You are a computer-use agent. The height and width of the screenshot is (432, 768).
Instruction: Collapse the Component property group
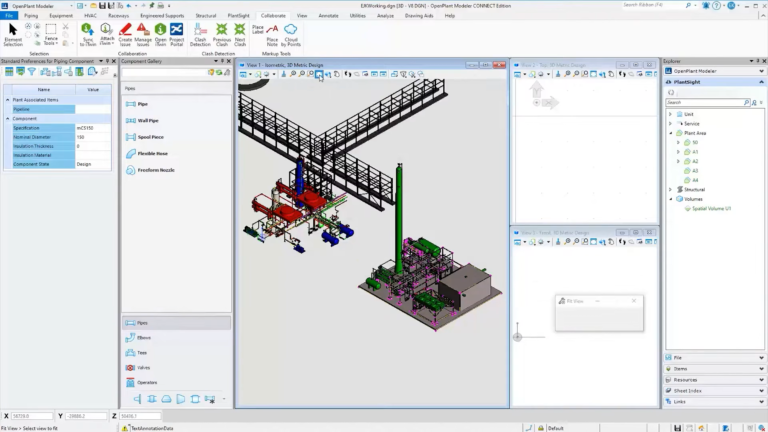coord(7,119)
